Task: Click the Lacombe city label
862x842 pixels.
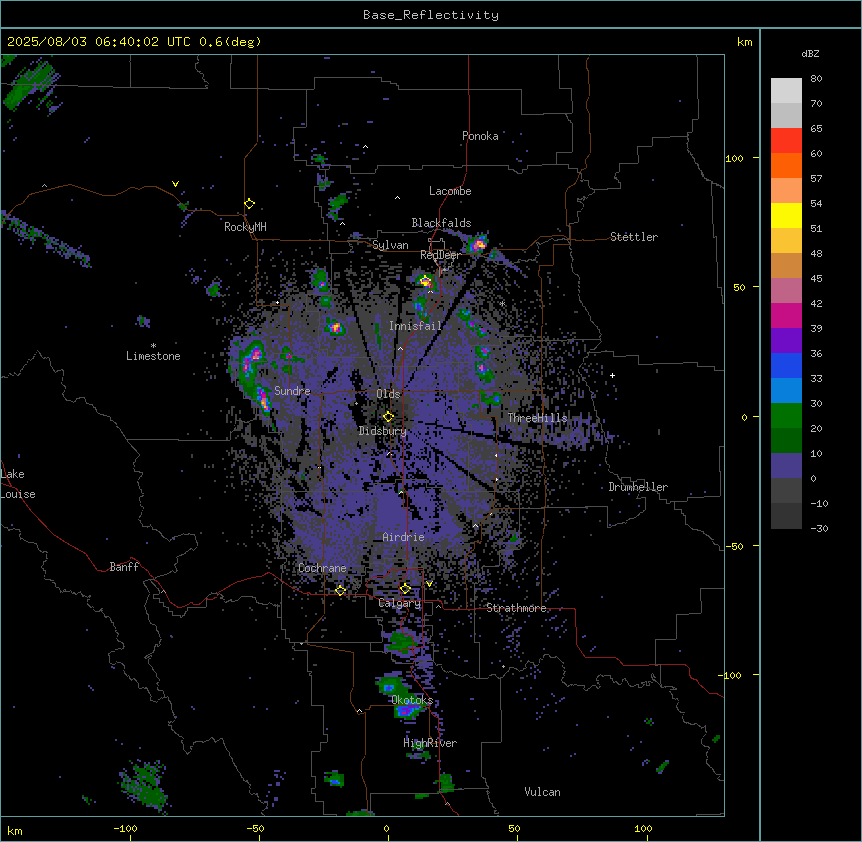Action: coord(450,191)
